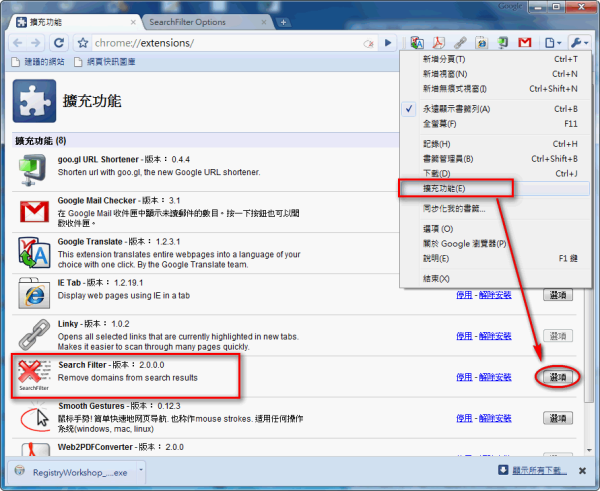The width and height of the screenshot is (600, 491).
Task: Expand RegistryWorkshop download options arrow
Action: 141,470
